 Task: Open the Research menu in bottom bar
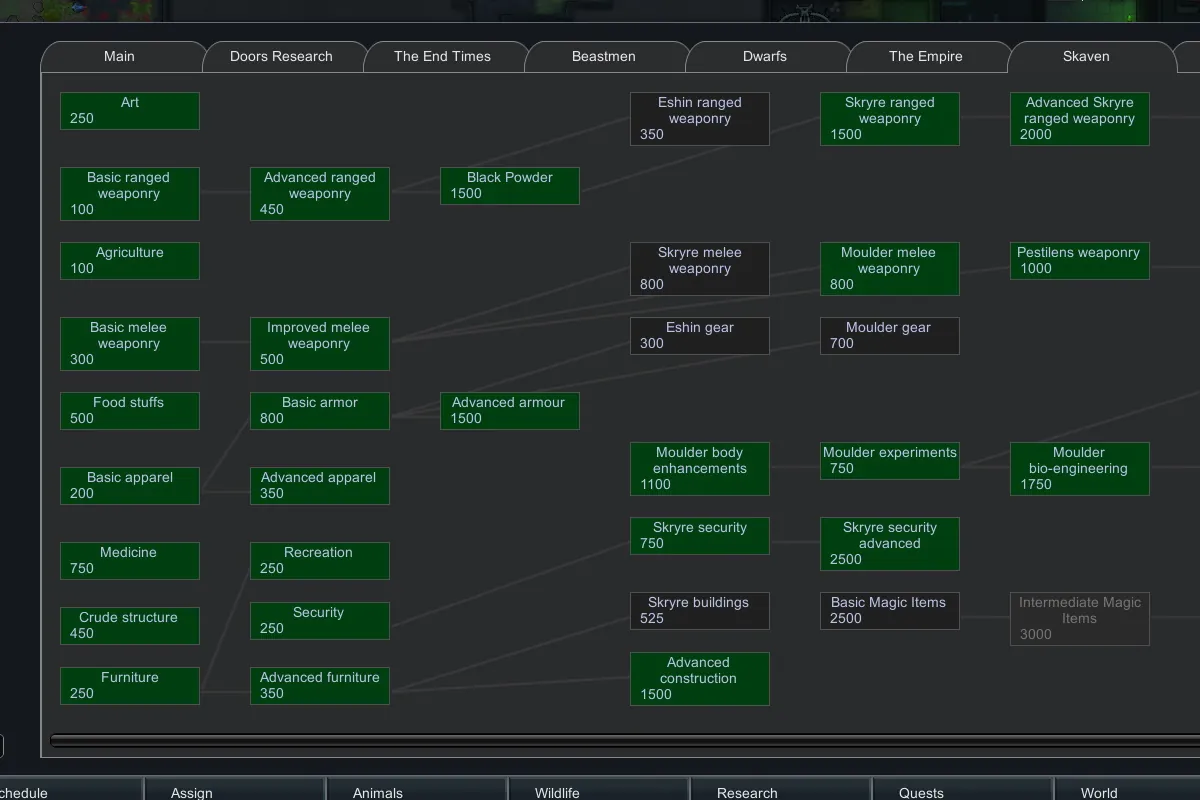[x=747, y=792]
